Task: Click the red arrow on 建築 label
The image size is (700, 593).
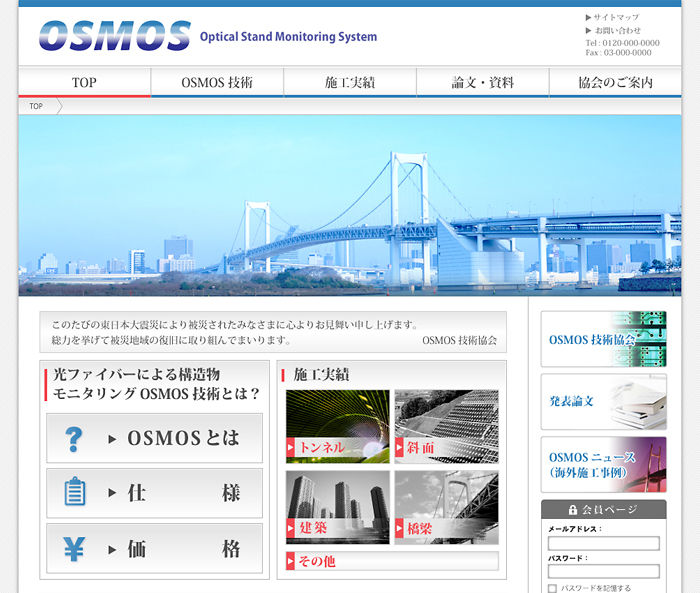Action: point(291,528)
